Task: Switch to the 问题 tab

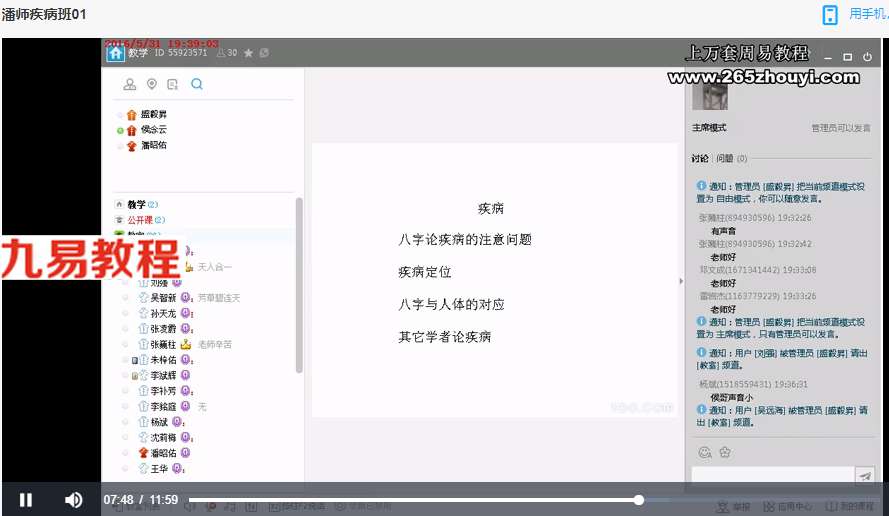Action: click(x=724, y=158)
